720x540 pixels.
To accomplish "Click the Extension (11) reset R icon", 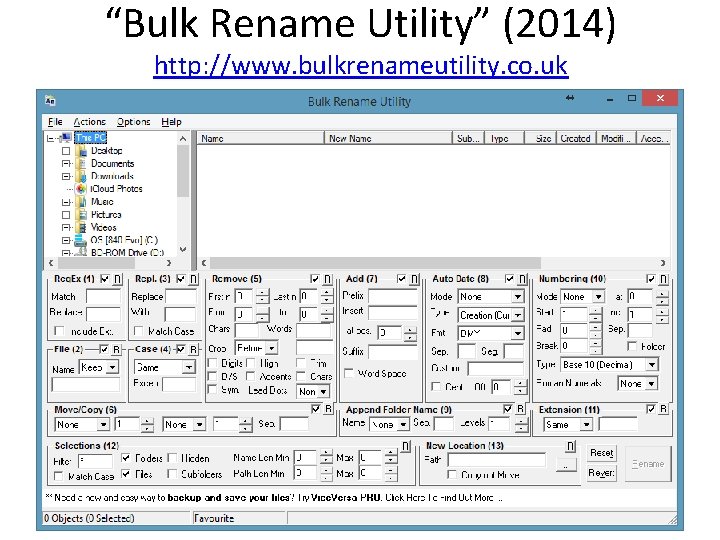I will [x=664, y=409].
